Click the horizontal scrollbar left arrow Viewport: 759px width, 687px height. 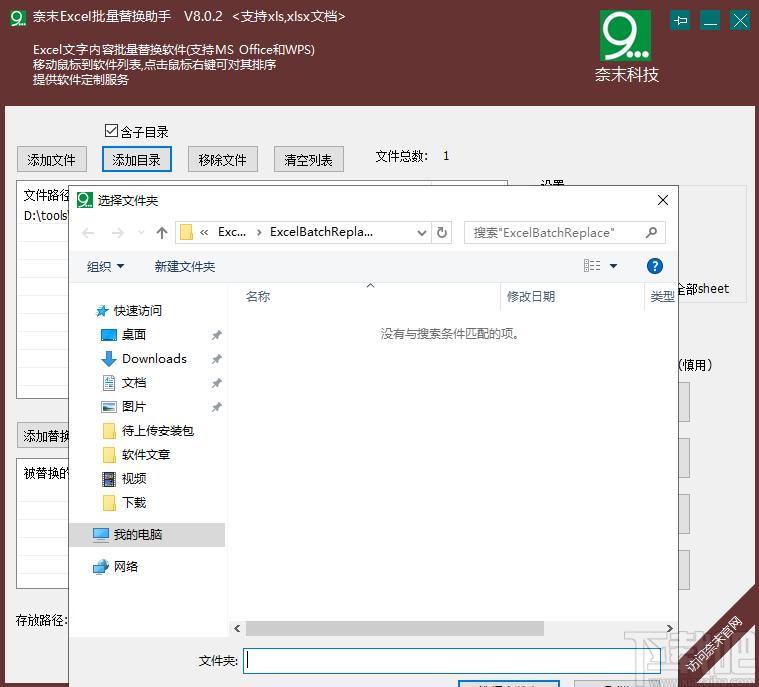click(237, 628)
